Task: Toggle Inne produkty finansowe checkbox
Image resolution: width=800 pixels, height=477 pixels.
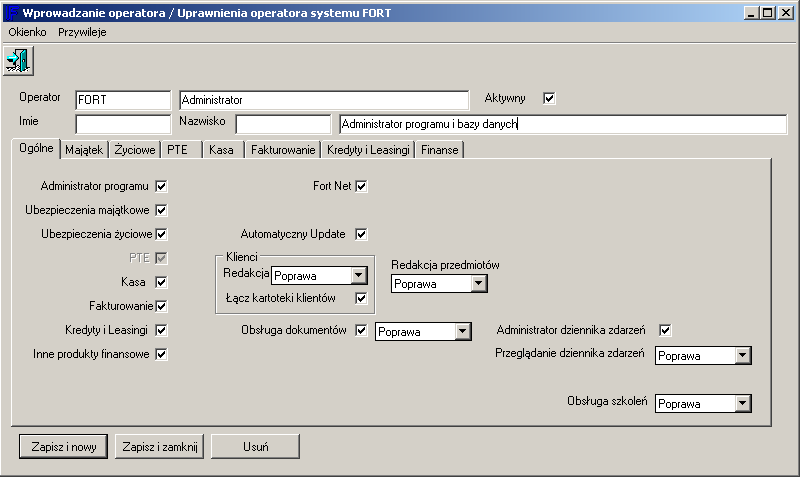Action: coord(161,354)
